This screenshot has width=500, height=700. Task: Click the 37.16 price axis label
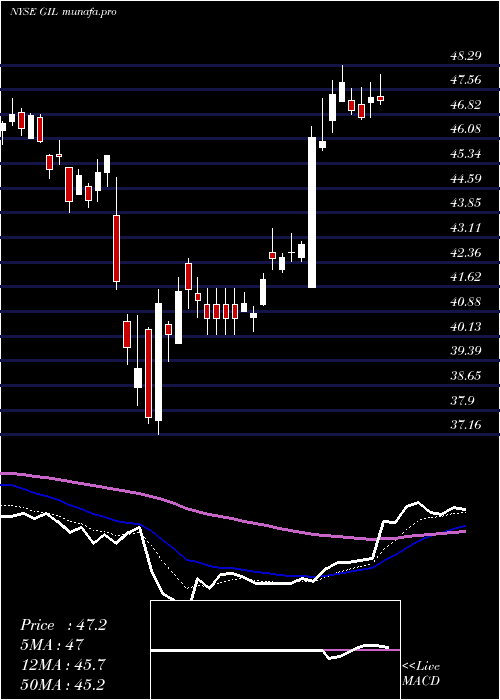466,425
